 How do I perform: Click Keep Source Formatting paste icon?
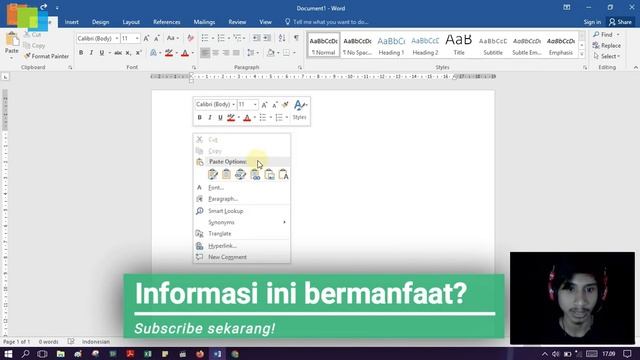(213, 175)
